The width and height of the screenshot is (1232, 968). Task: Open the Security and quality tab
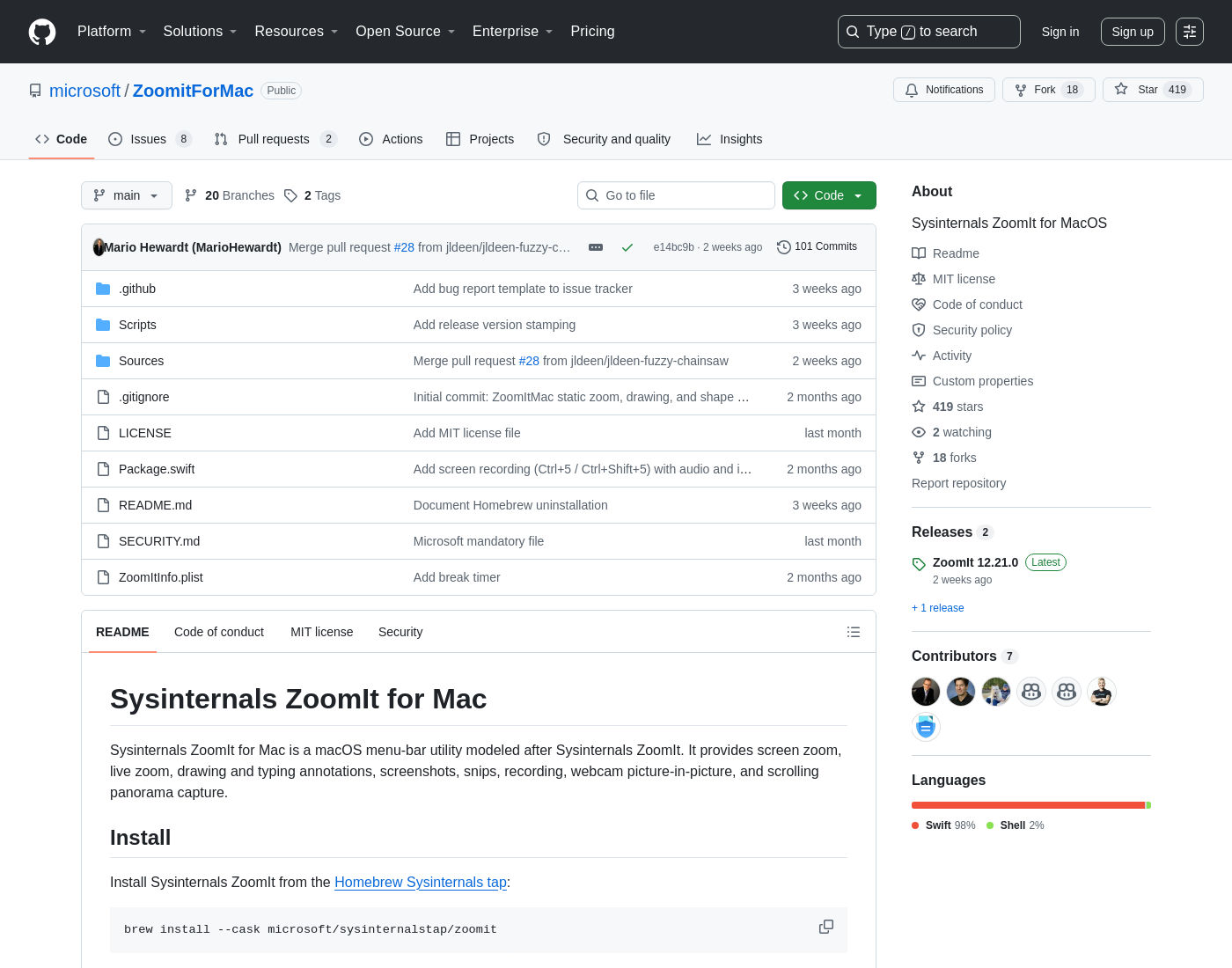605,139
